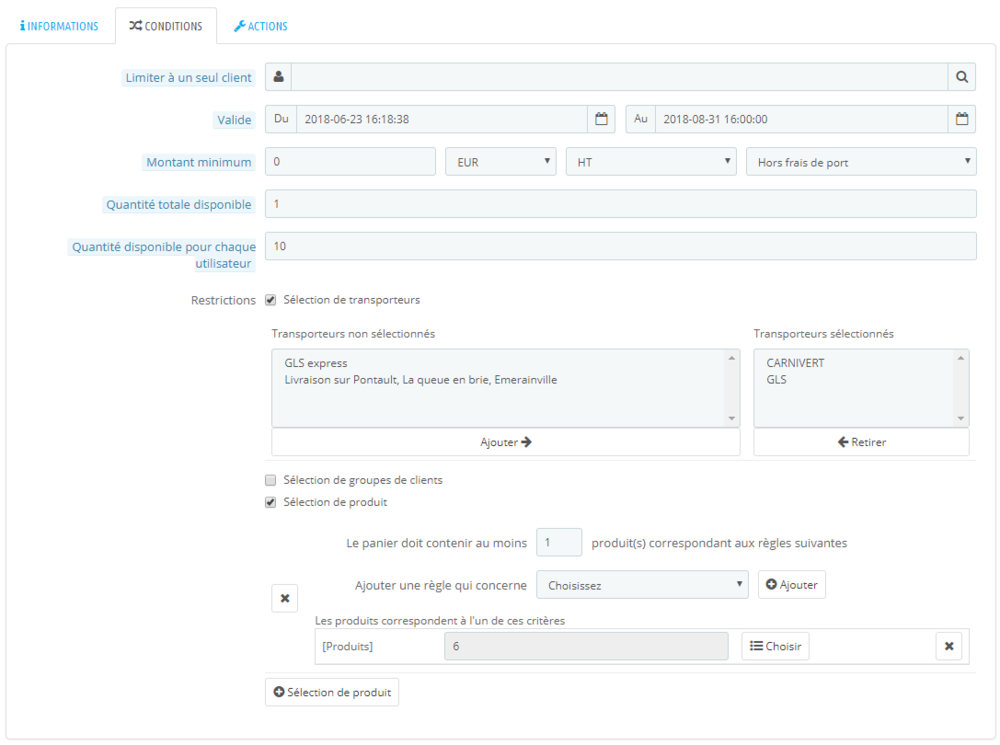Image resolution: width=1000 pixels, height=745 pixels.
Task: Open the EUR currency dropdown
Action: point(501,162)
